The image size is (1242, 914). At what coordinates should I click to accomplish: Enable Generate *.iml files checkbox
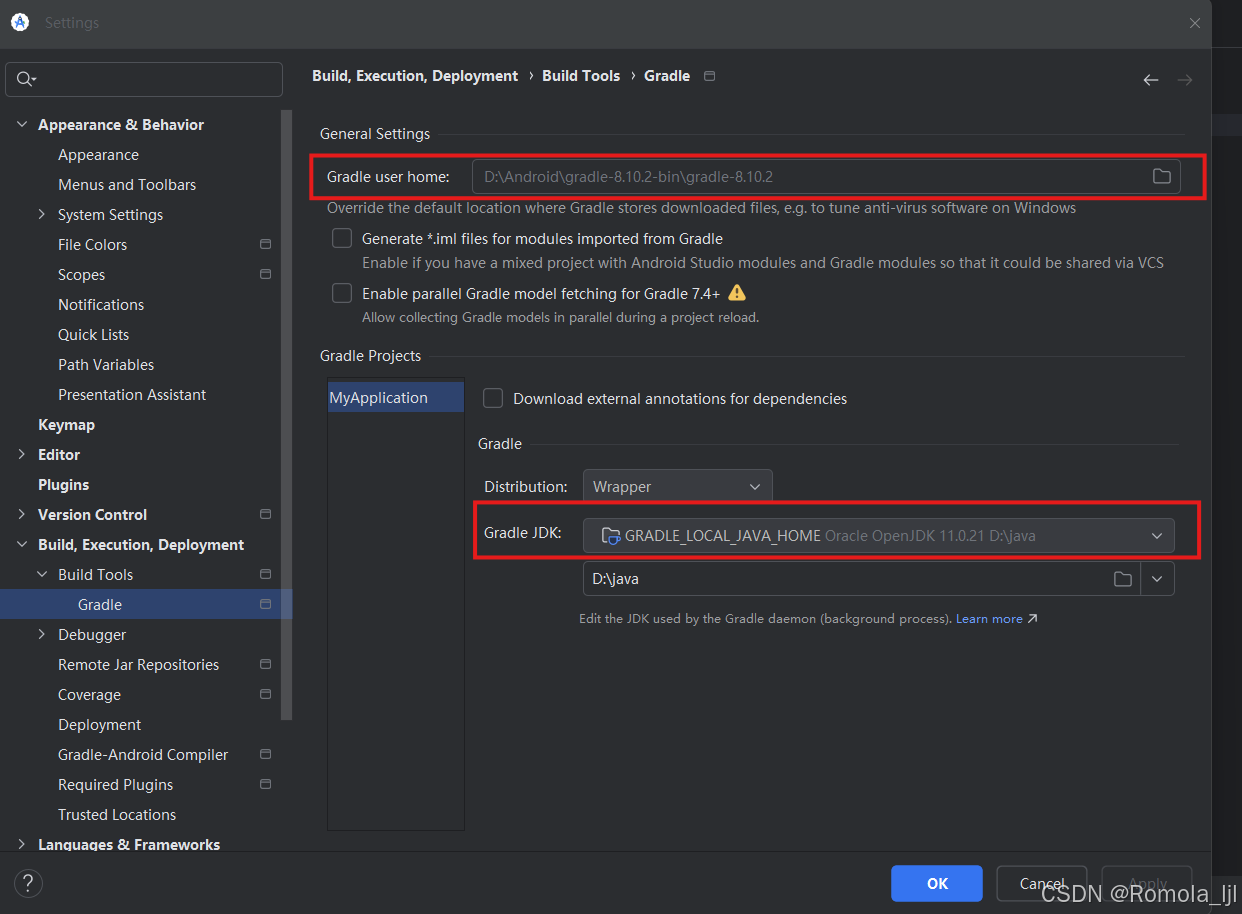[342, 239]
